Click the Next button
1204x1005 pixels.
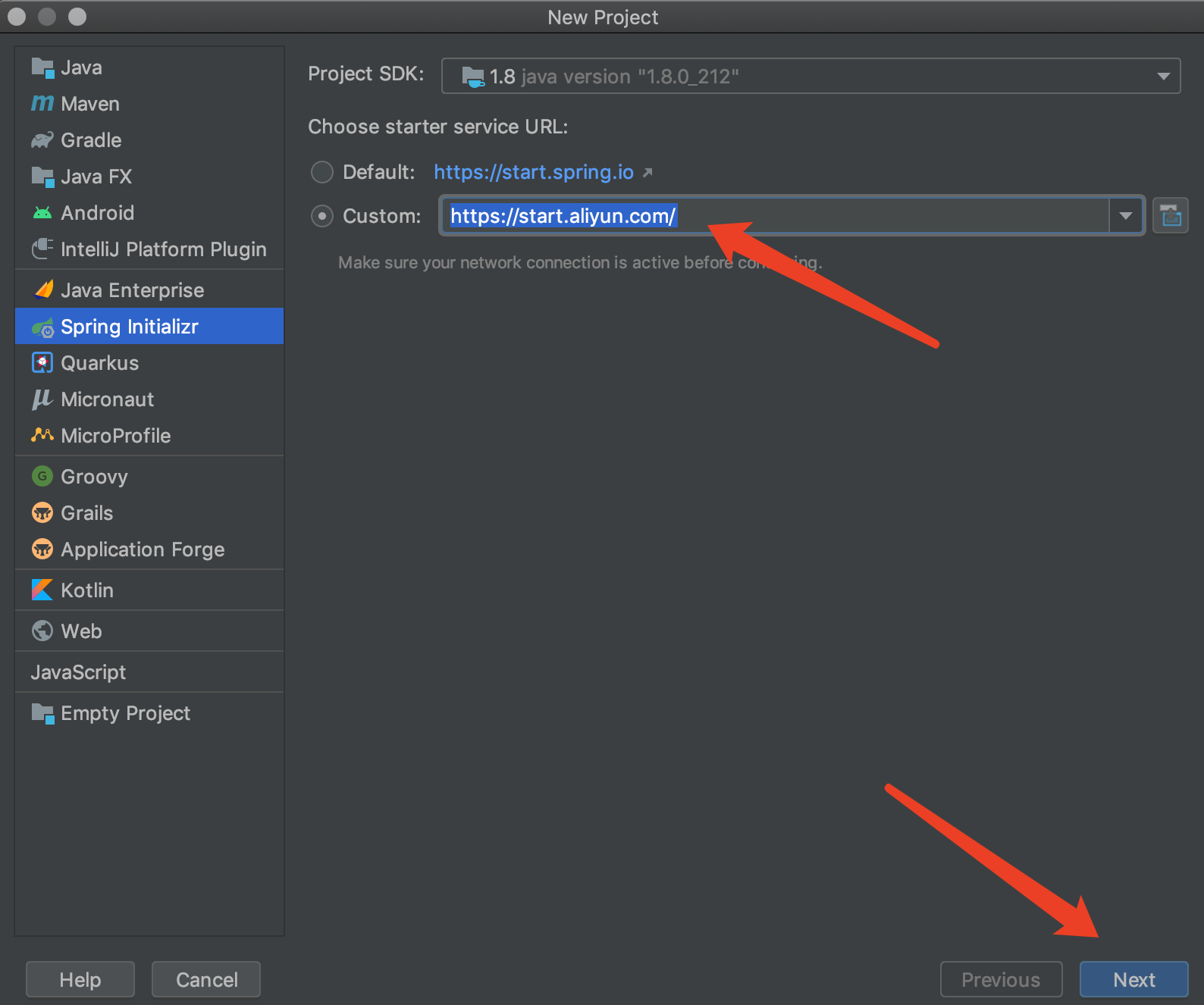pyautogui.click(x=1134, y=980)
